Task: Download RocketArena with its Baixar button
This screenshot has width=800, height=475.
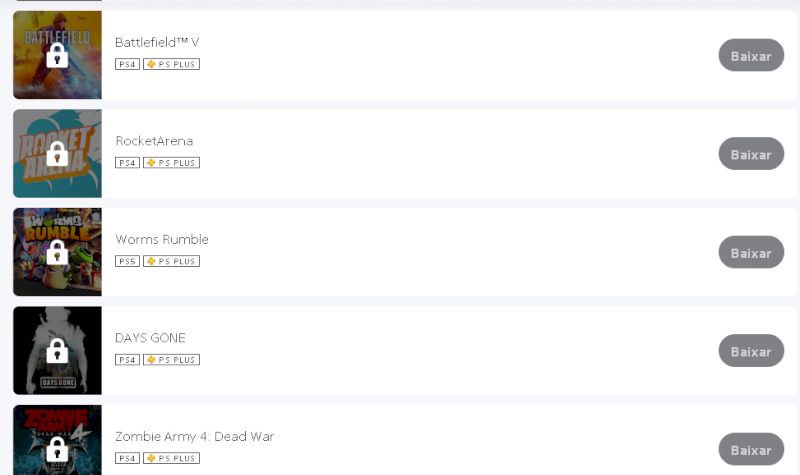Action: tap(751, 154)
